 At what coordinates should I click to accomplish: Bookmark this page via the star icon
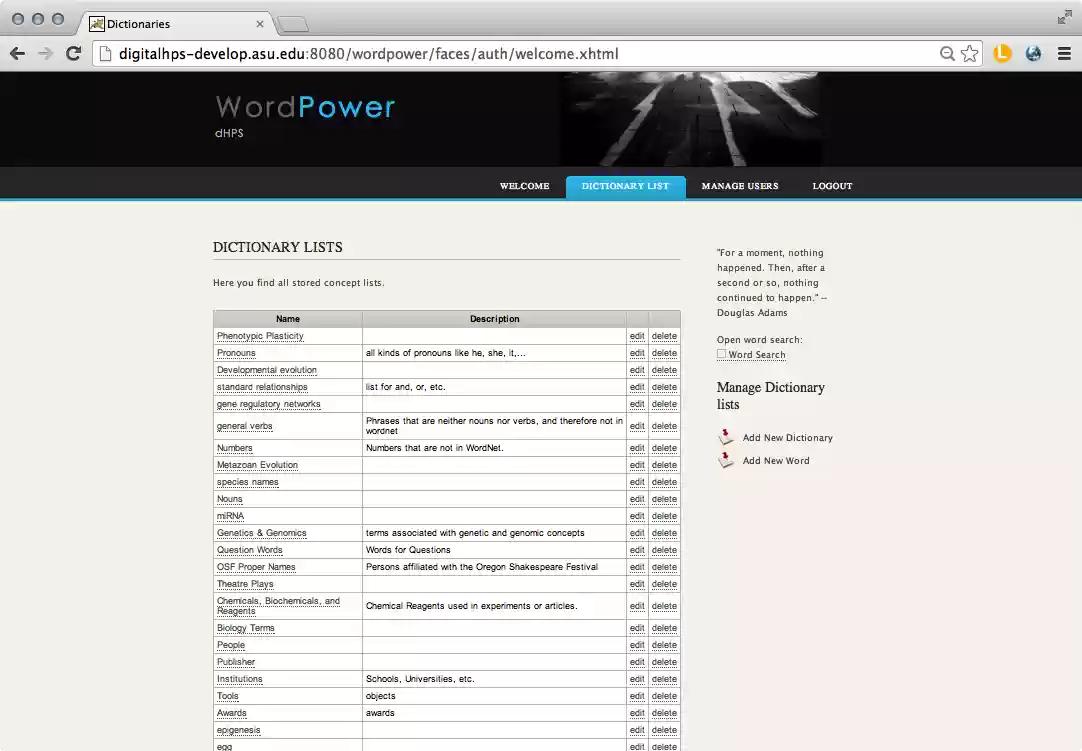[969, 54]
